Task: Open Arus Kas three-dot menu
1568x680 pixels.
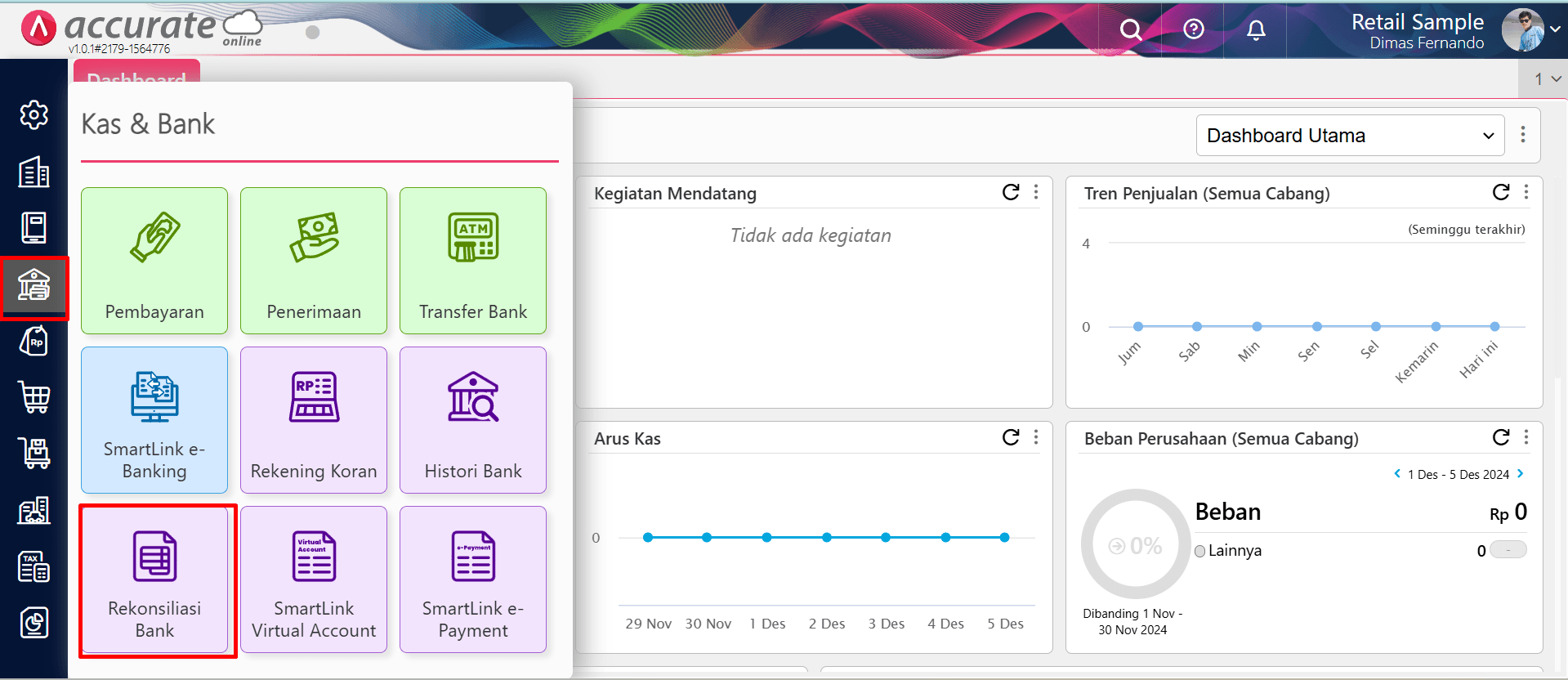Action: (1036, 437)
